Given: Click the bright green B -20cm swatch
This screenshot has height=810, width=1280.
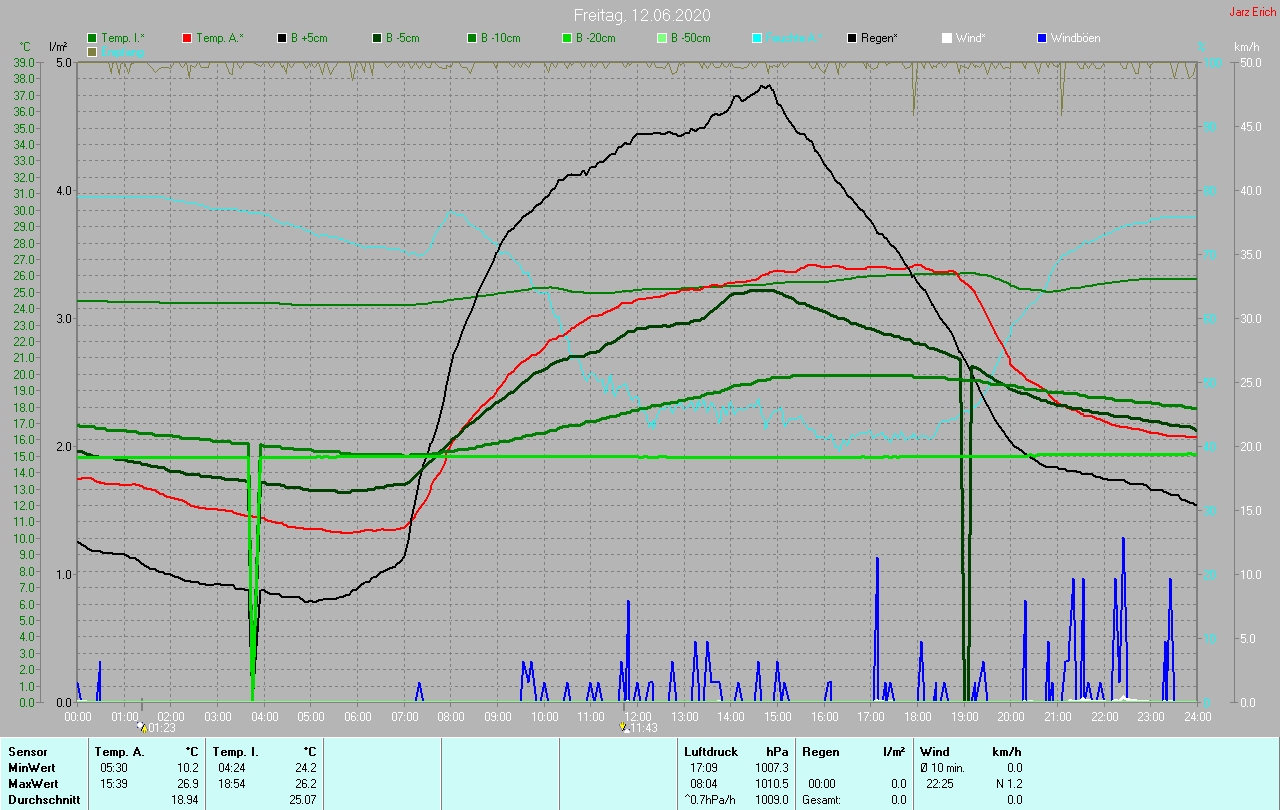Looking at the screenshot, I should [568, 38].
